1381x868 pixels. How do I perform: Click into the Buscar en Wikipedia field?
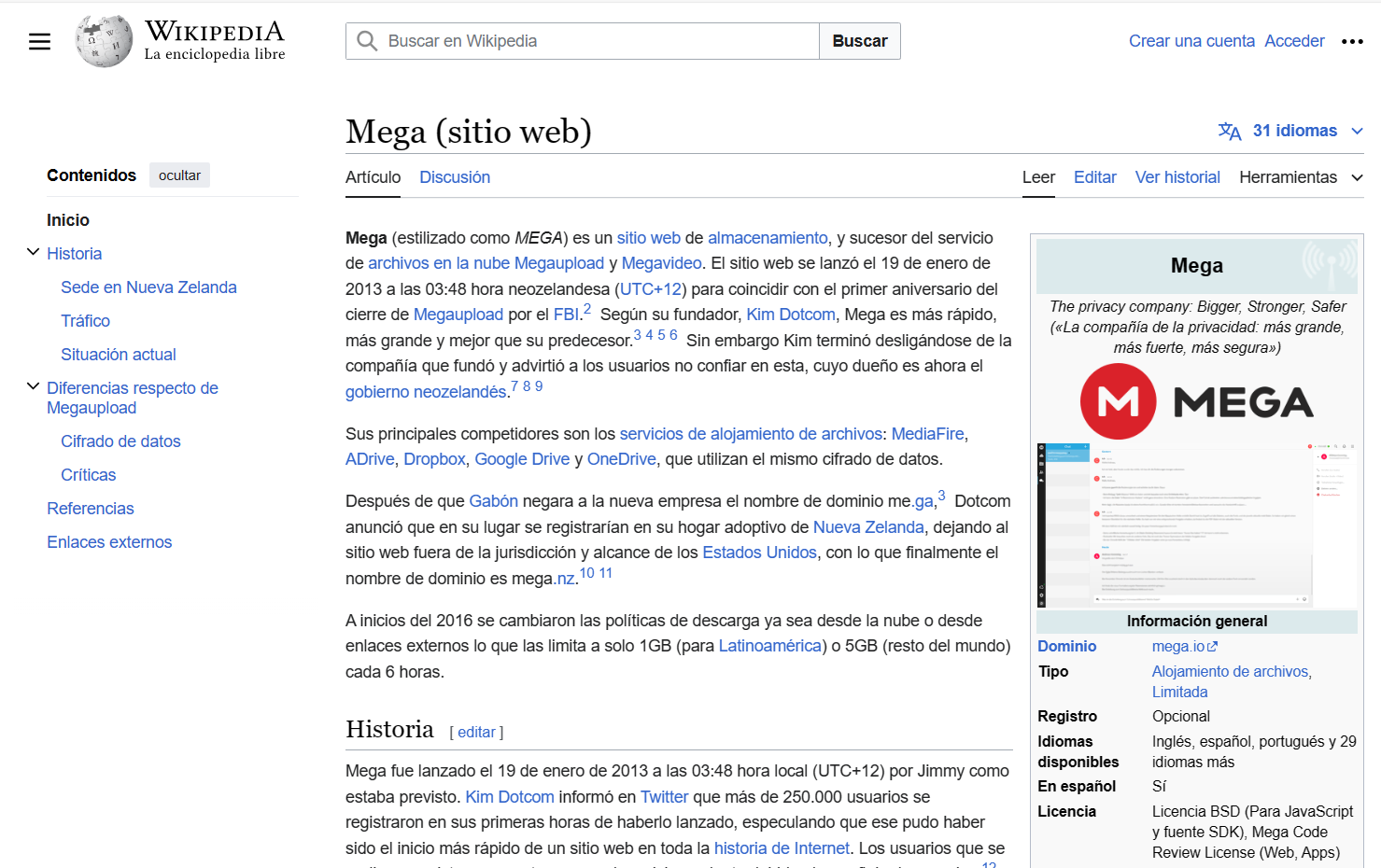[583, 41]
